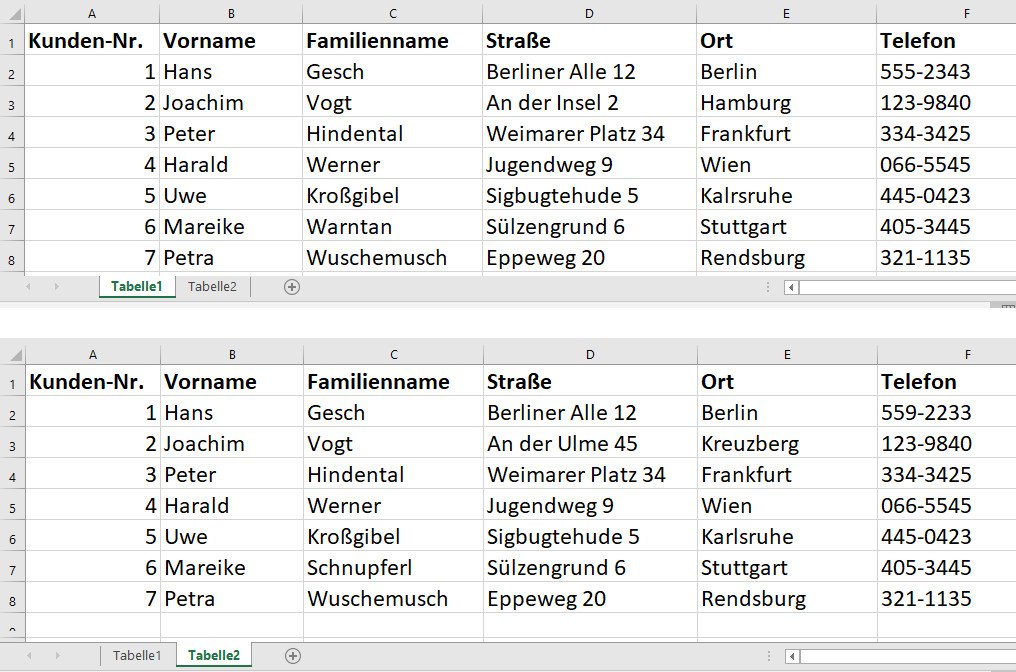Select row 5 header in the top sheet
Image resolution: width=1016 pixels, height=672 pixels.
pos(12,164)
